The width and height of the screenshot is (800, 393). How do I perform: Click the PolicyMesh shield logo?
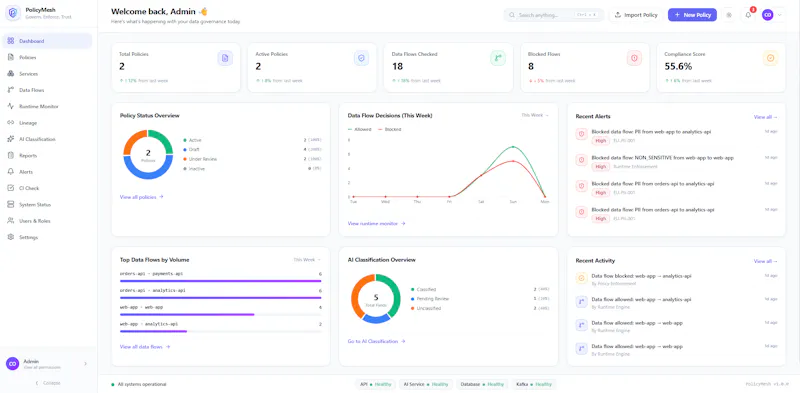[13, 14]
